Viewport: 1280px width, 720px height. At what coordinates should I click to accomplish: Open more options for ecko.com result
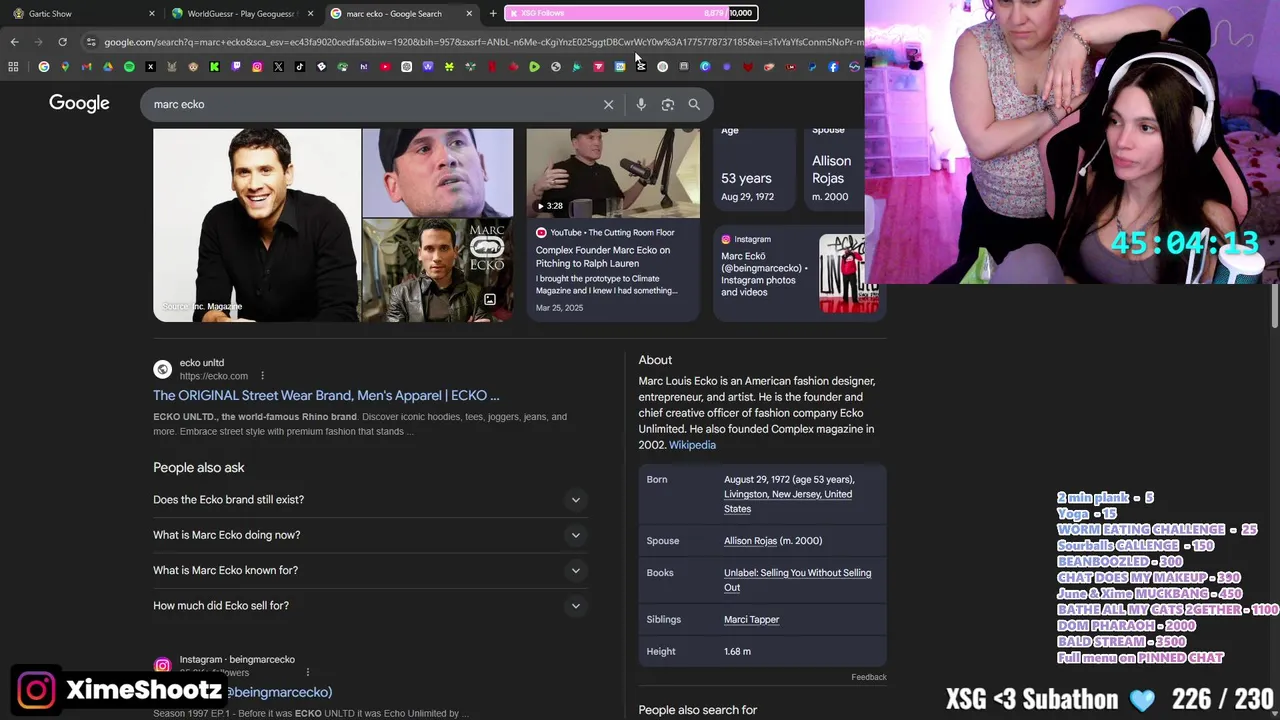click(262, 376)
